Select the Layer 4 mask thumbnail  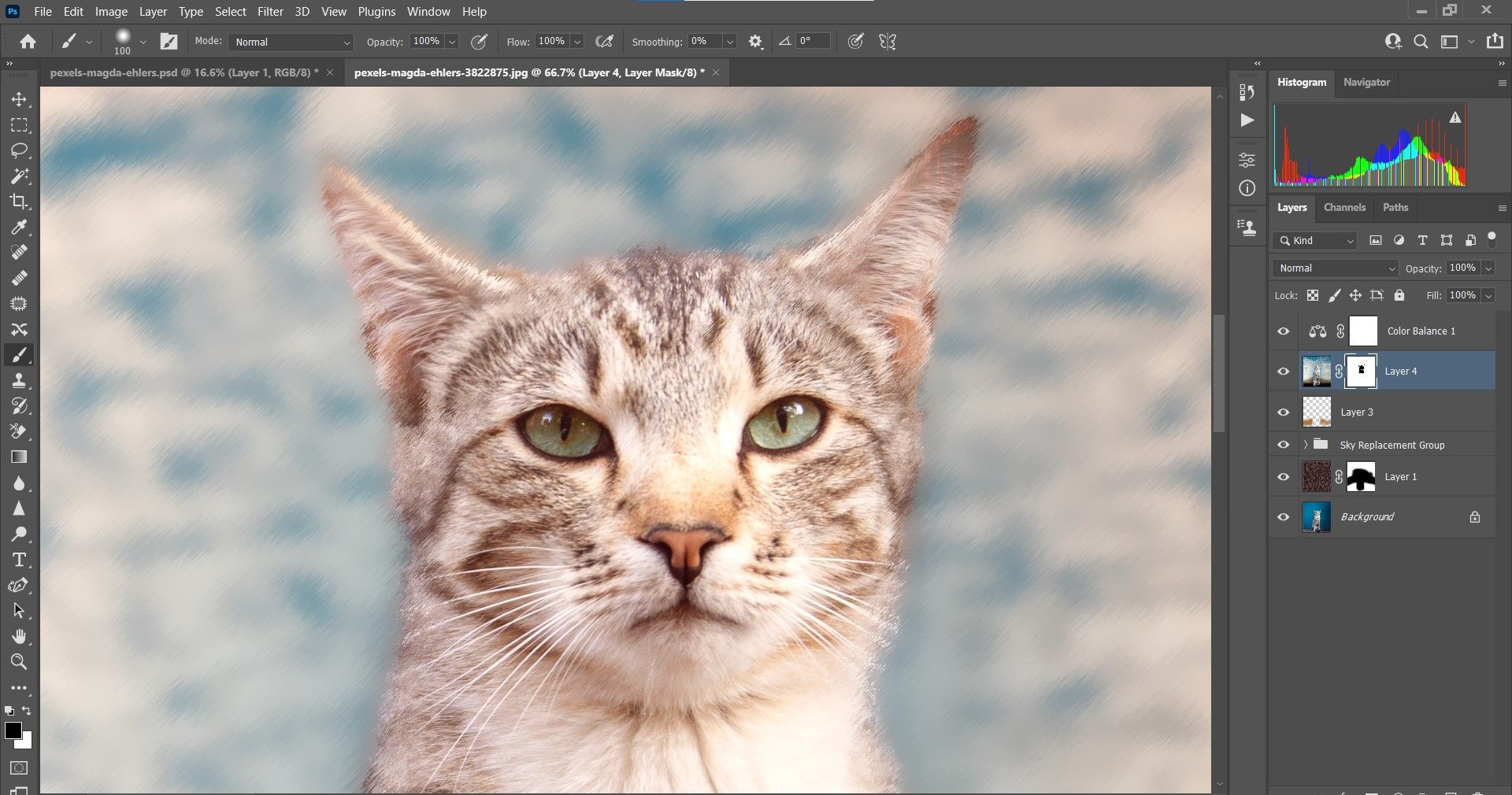pyautogui.click(x=1361, y=372)
